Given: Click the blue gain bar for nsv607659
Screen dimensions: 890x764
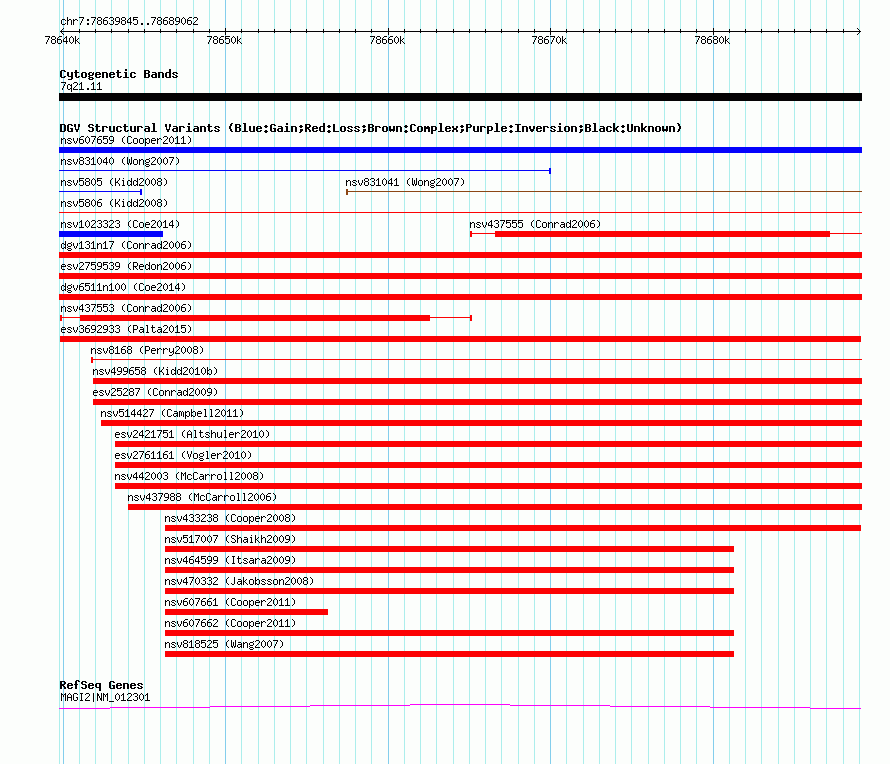Looking at the screenshot, I should click(x=460, y=150).
